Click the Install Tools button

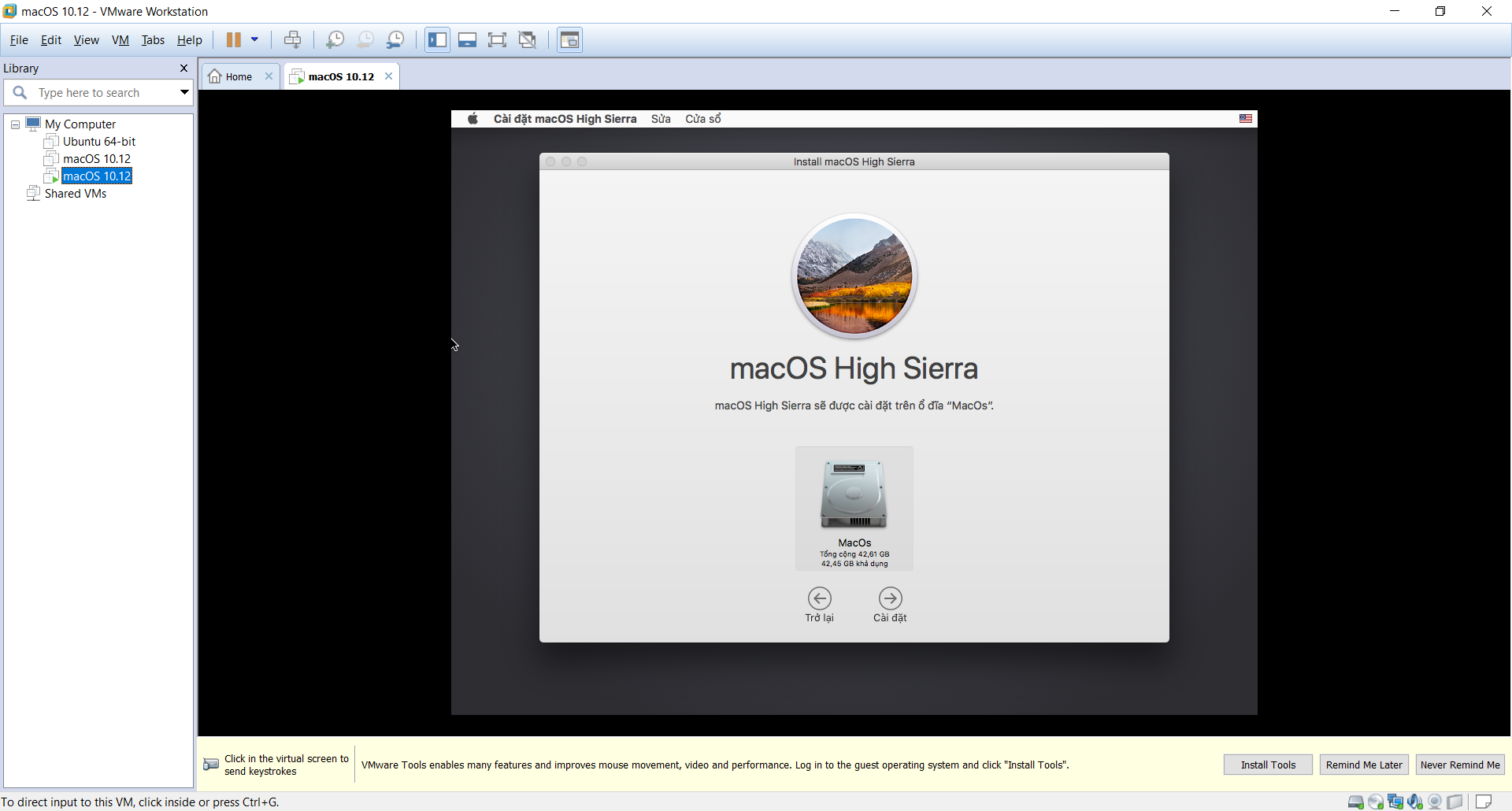point(1268,765)
